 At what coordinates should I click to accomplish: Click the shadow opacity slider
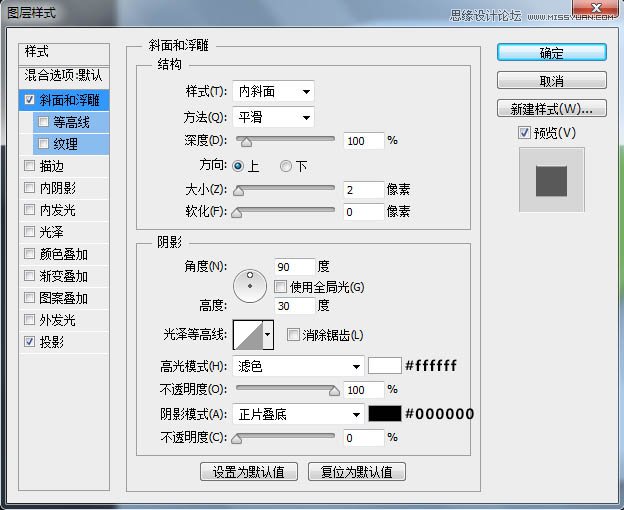coord(285,436)
